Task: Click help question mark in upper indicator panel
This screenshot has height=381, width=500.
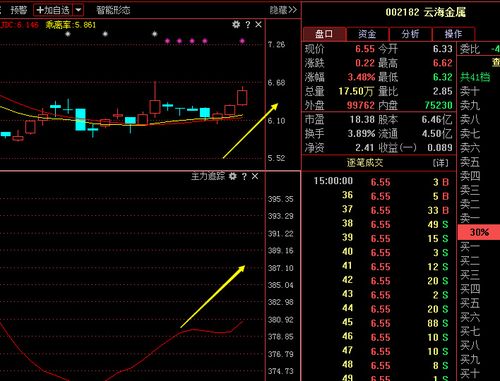Action: pos(248,25)
